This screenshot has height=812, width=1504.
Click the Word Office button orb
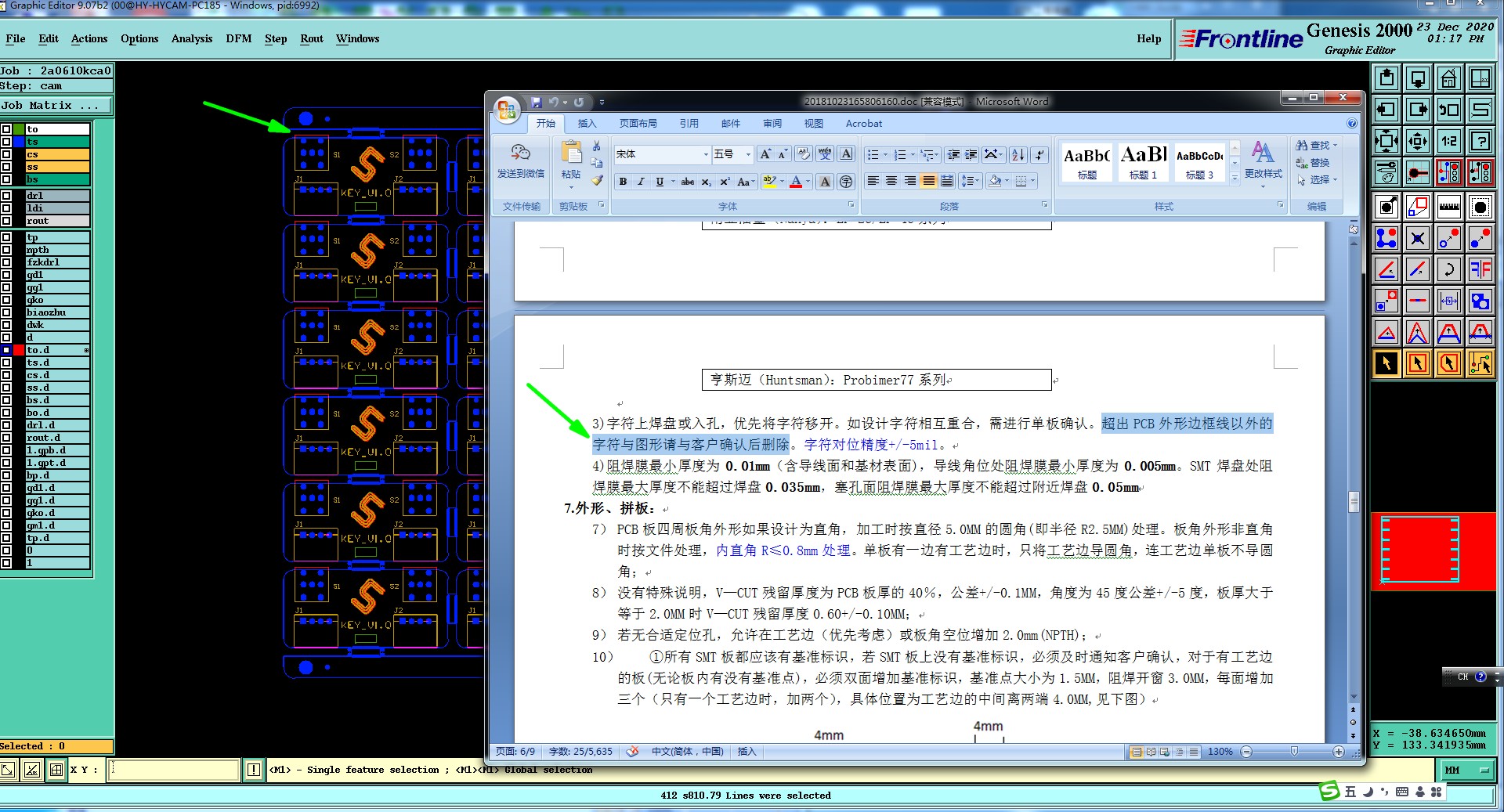point(507,109)
